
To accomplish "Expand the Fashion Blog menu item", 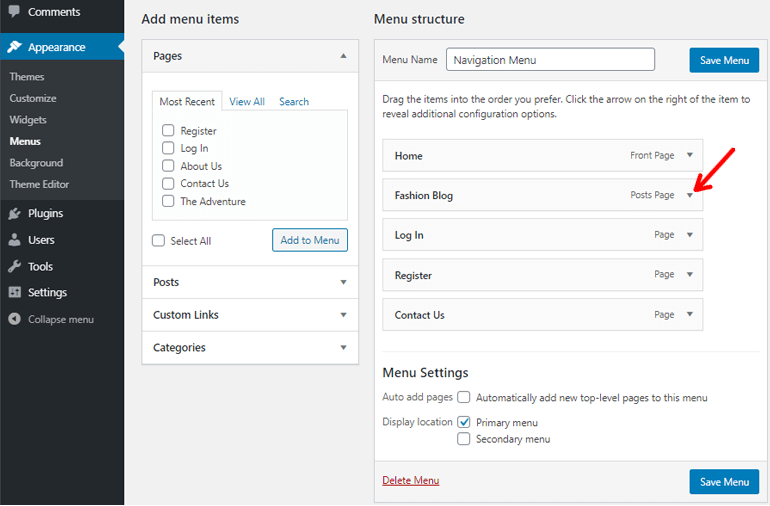I will click(x=689, y=196).
